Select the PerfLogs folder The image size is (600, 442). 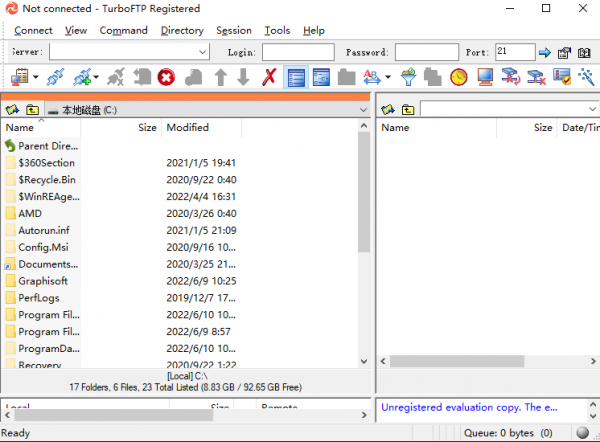tap(33, 297)
